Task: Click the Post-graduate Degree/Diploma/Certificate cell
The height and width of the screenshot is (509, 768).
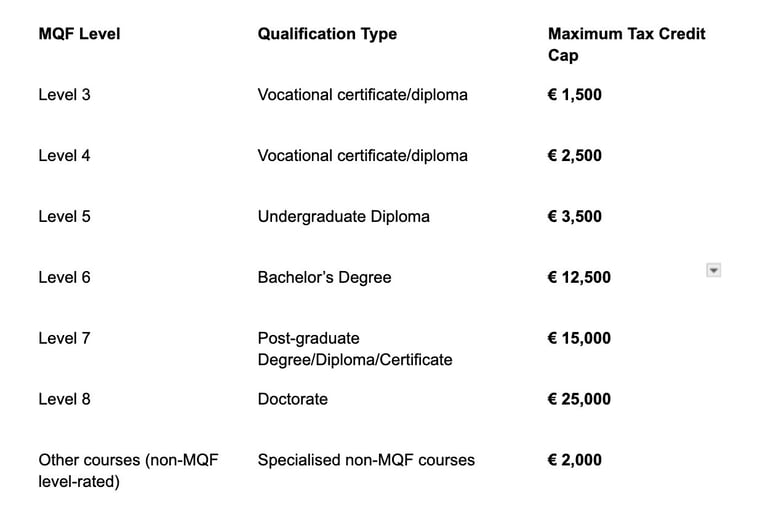Action: (x=354, y=349)
